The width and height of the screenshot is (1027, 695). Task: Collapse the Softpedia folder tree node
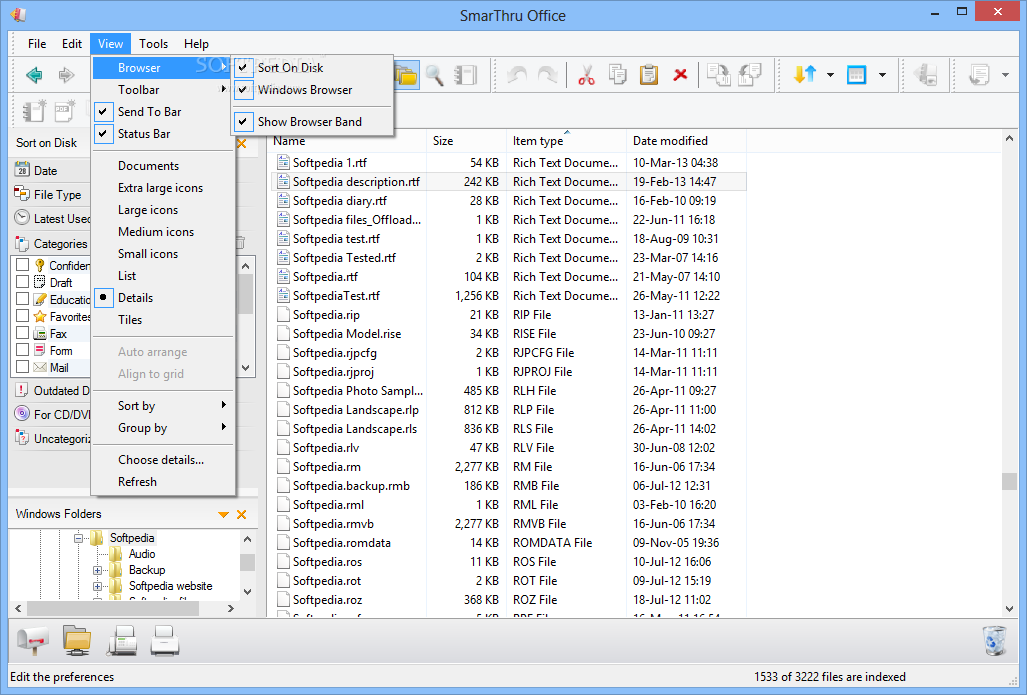pos(78,538)
